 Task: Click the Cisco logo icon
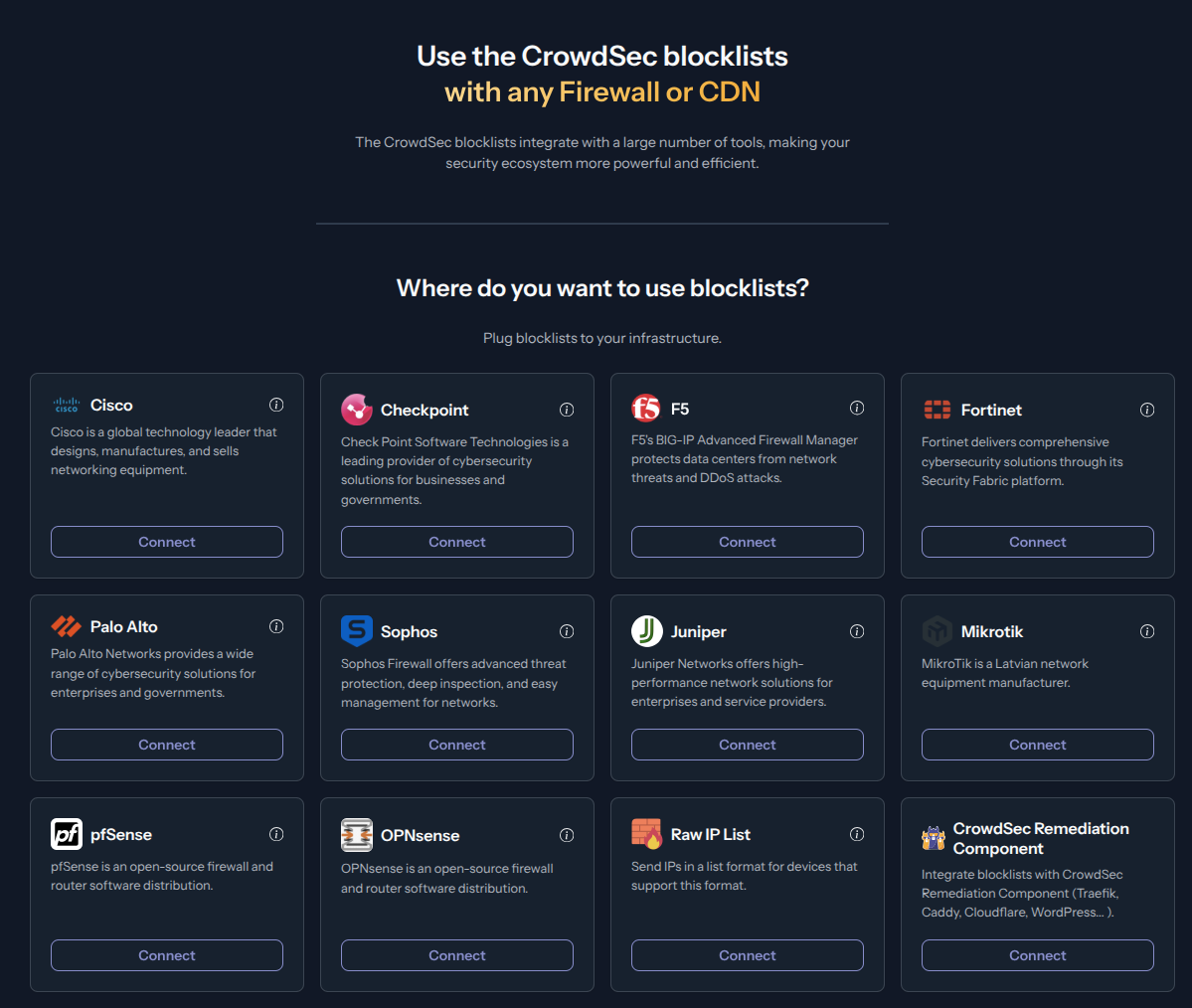click(66, 405)
